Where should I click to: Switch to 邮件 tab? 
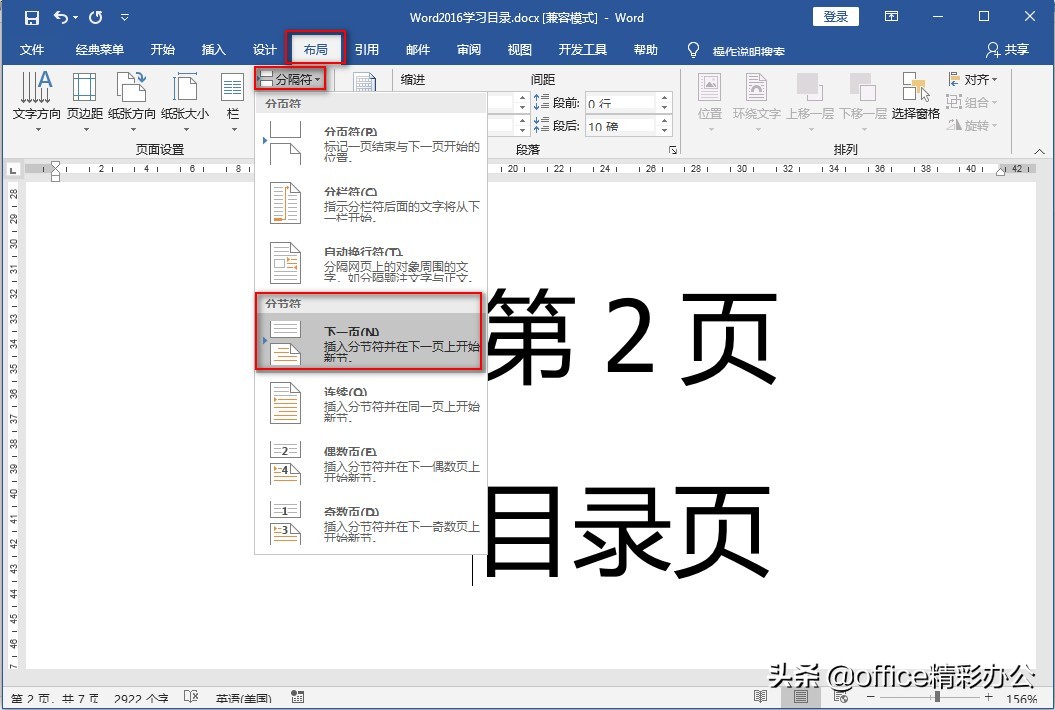(418, 49)
